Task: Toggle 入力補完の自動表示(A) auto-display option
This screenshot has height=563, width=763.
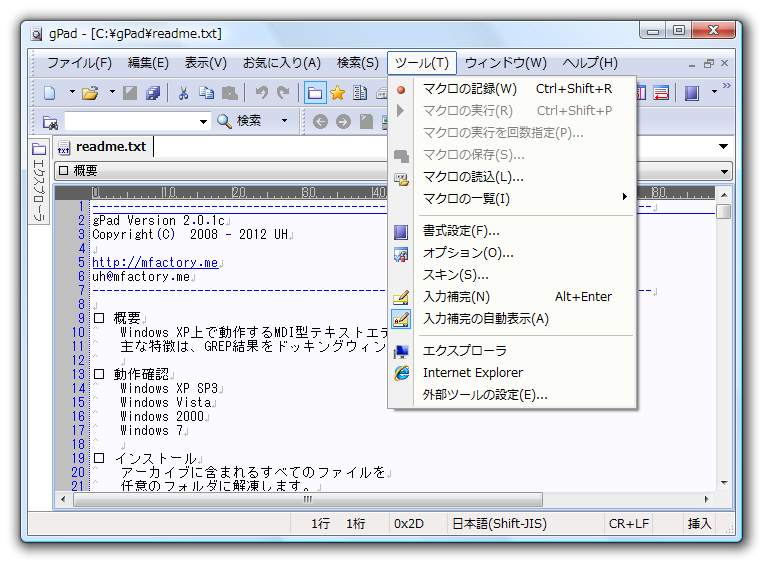Action: click(485, 319)
